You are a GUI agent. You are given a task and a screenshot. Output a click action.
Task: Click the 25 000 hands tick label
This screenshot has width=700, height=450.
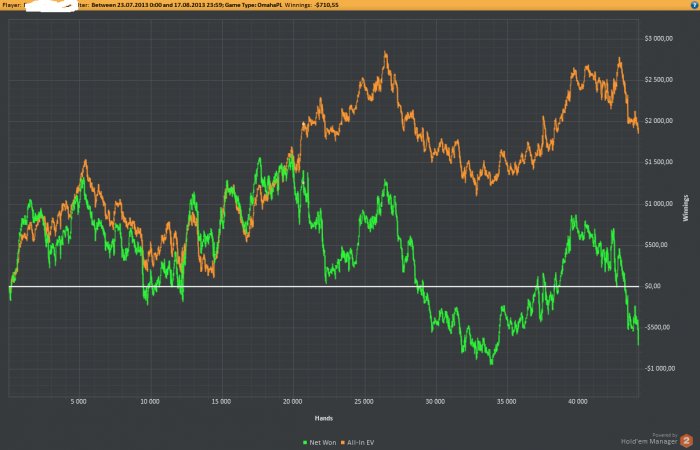click(364, 402)
